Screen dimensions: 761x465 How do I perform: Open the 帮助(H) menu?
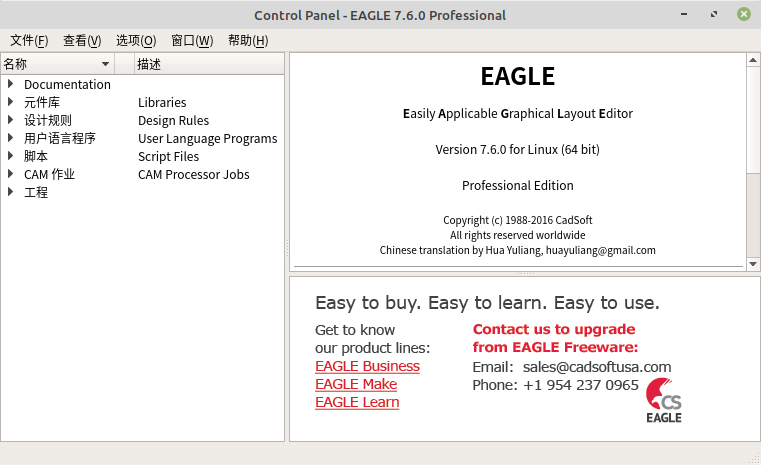tap(248, 41)
